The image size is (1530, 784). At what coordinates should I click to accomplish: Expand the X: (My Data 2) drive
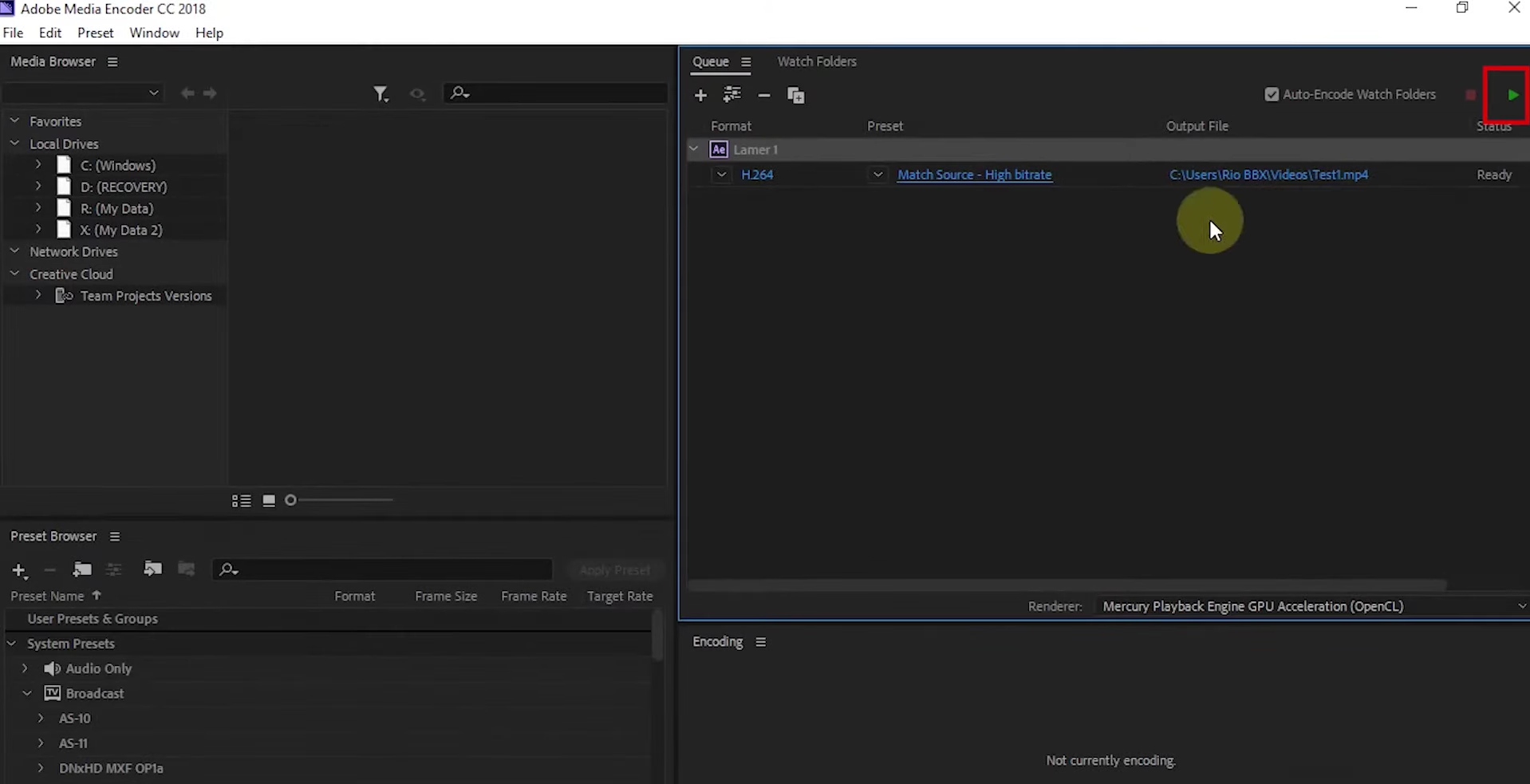tap(38, 229)
